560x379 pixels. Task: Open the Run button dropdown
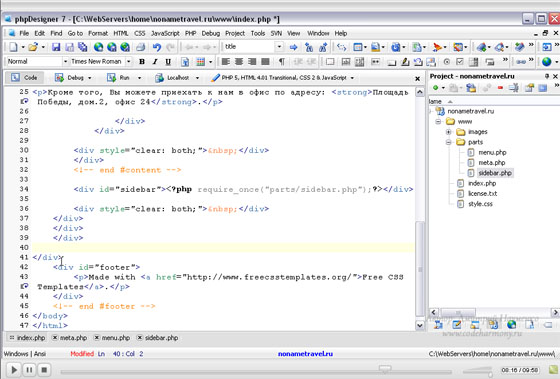pos(139,78)
